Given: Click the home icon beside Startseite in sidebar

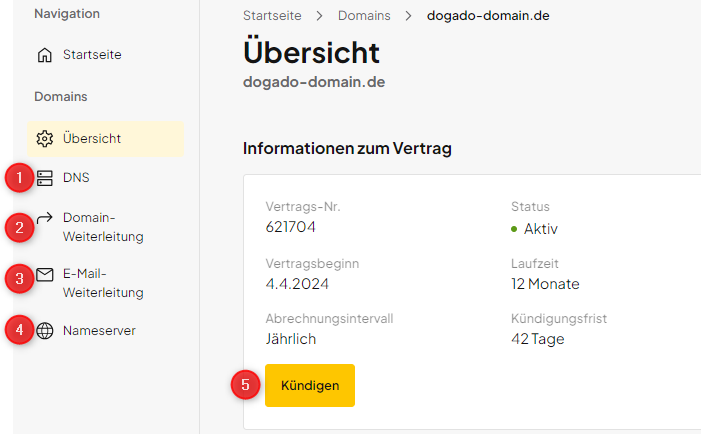Looking at the screenshot, I should coord(44,55).
